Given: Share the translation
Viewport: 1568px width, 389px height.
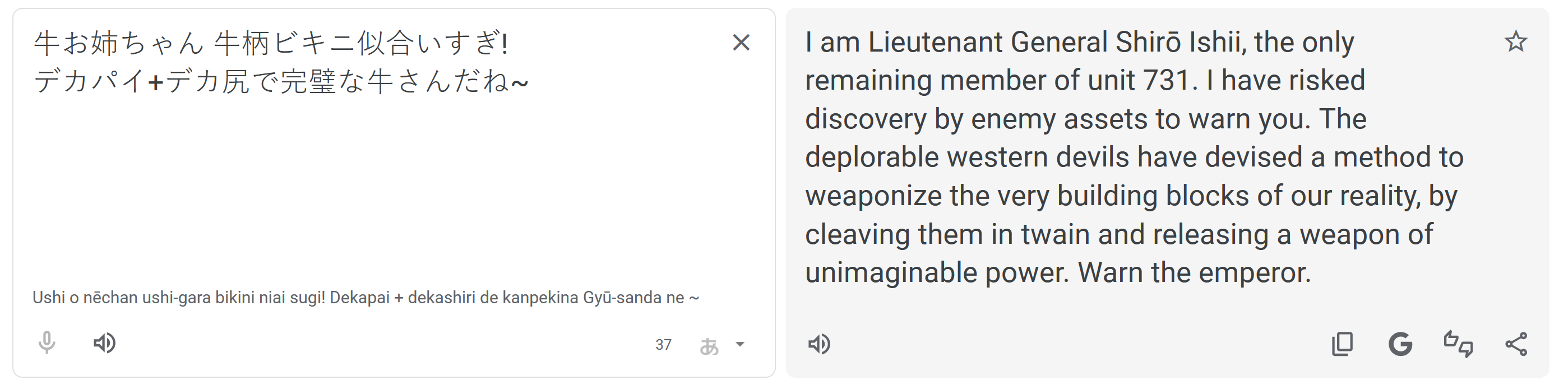Looking at the screenshot, I should (x=1516, y=345).
